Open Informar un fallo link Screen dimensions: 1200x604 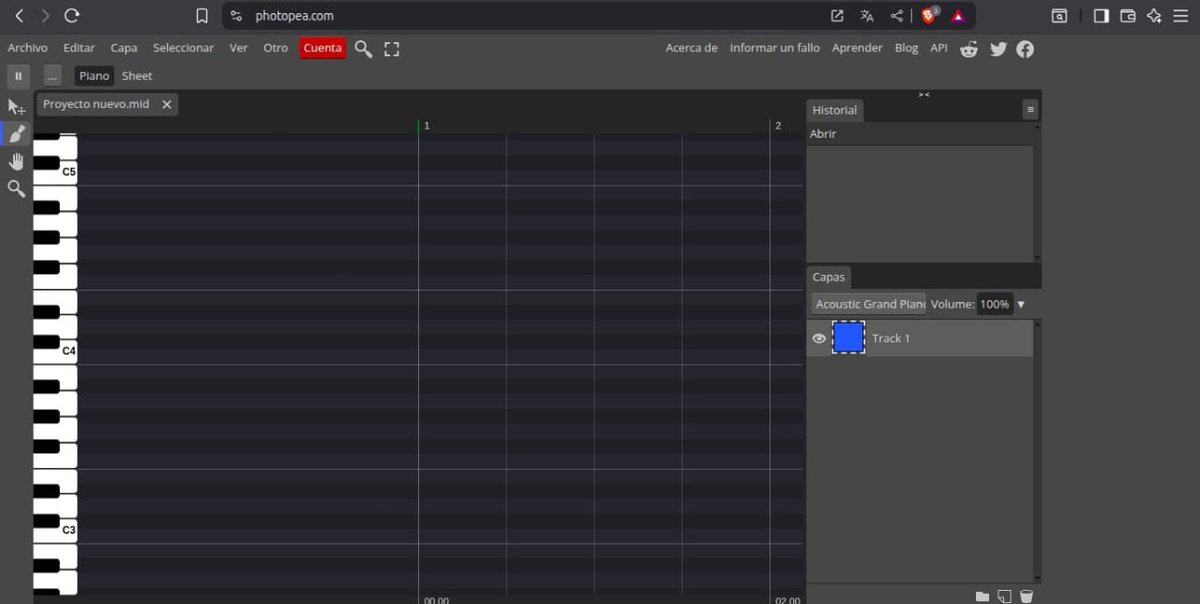[775, 48]
